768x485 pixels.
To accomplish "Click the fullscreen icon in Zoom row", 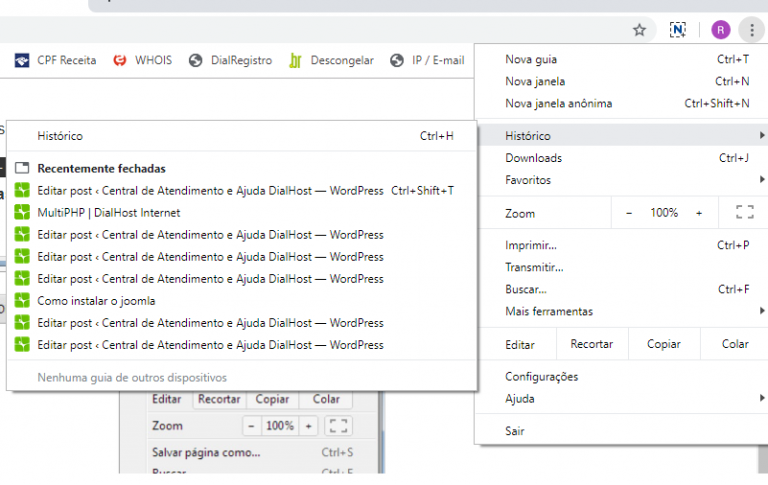I will [x=744, y=213].
